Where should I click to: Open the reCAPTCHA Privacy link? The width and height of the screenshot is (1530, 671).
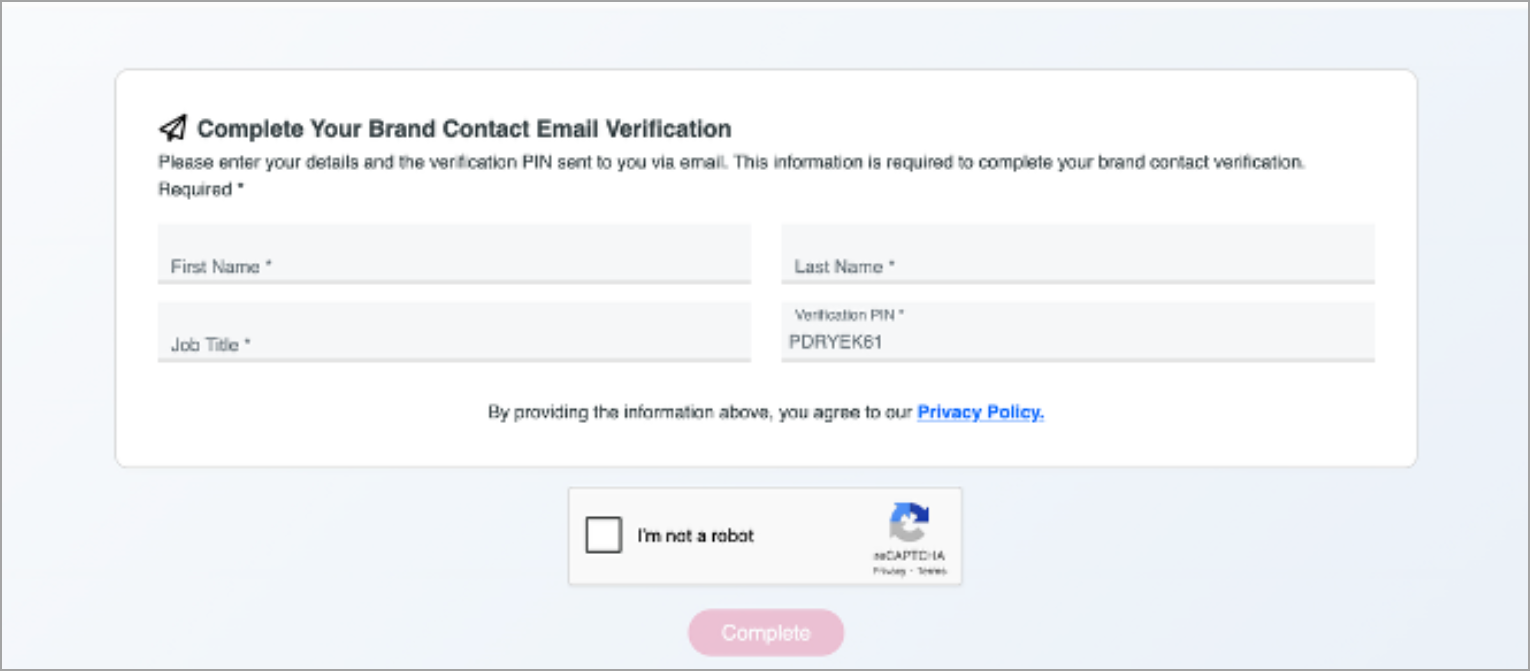click(888, 570)
